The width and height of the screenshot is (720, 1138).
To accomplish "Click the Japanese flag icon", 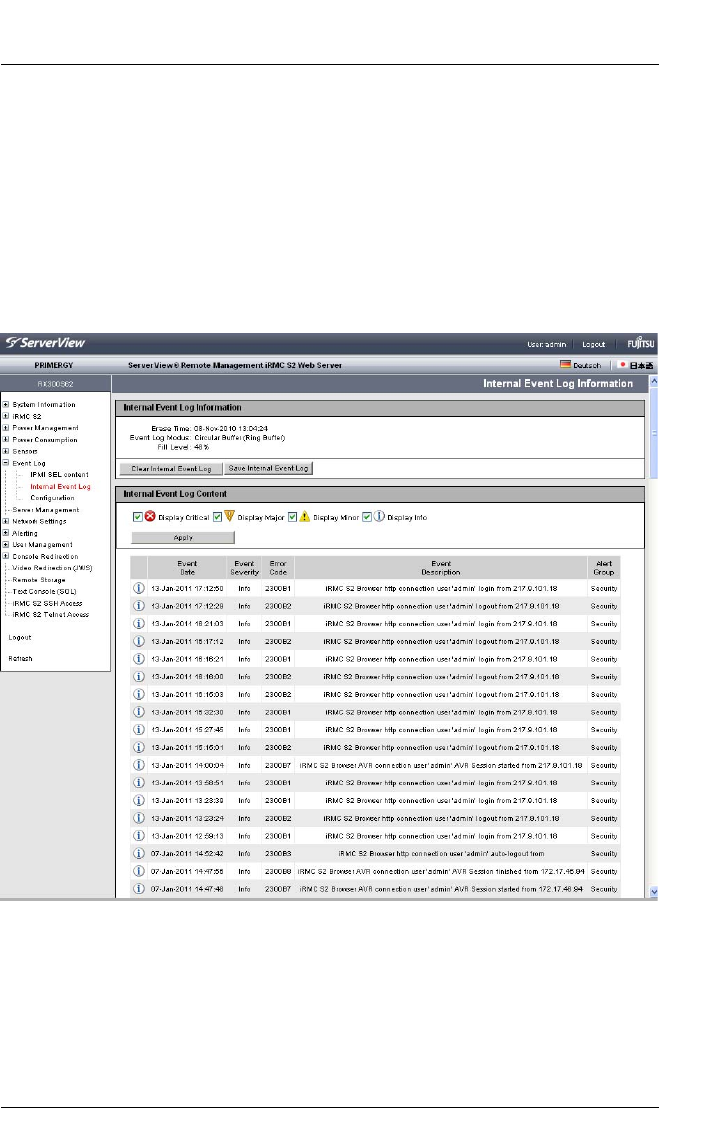I will 622,364.
